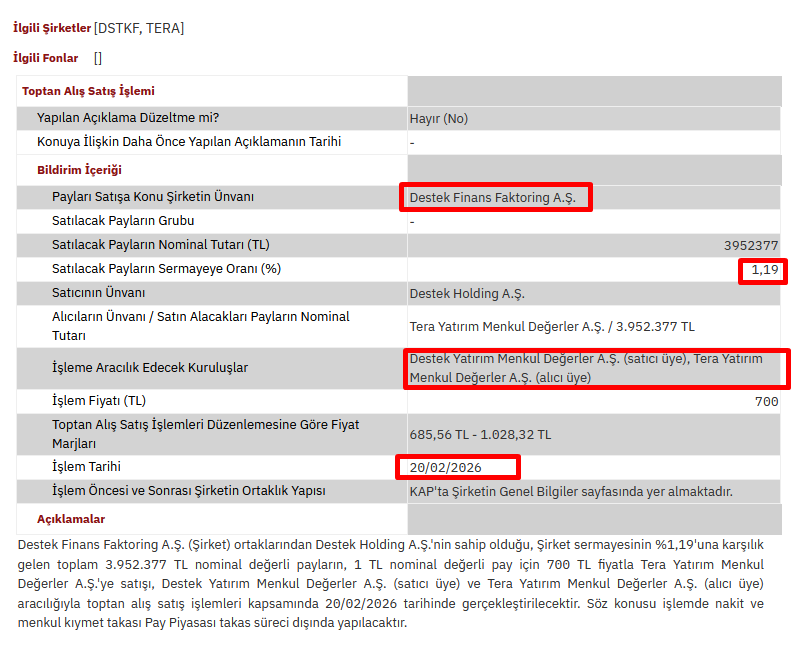The width and height of the screenshot is (796, 653).
Task: Click 'Alıcıların Ünvanı / Satın Alacakları Payların Nominal Tutarı'
Action: 201,326
